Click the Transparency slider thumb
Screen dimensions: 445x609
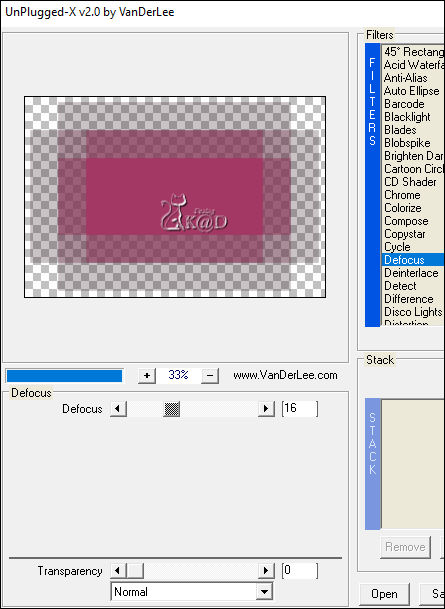135,571
